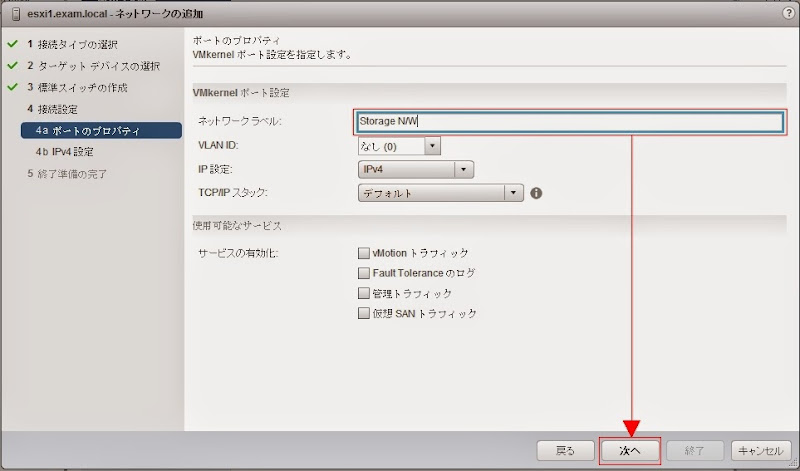Screen dimensions: 800x471
Task: Click the help question mark icon
Action: click(789, 13)
